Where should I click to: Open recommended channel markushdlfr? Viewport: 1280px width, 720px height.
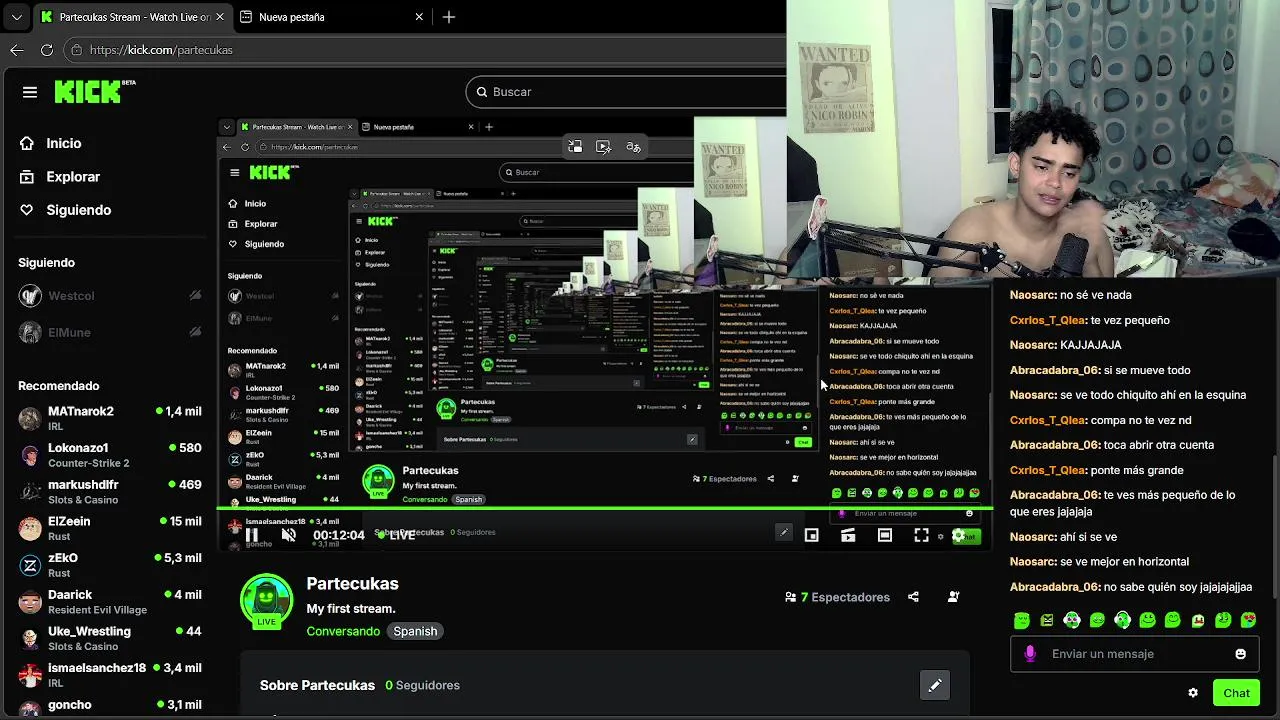point(110,492)
